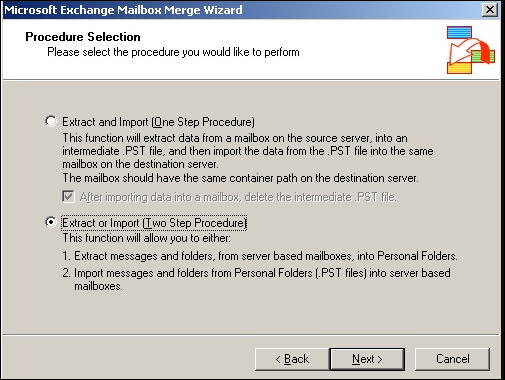Select the Two Step Procedure radio button
The image size is (505, 380).
pos(51,222)
